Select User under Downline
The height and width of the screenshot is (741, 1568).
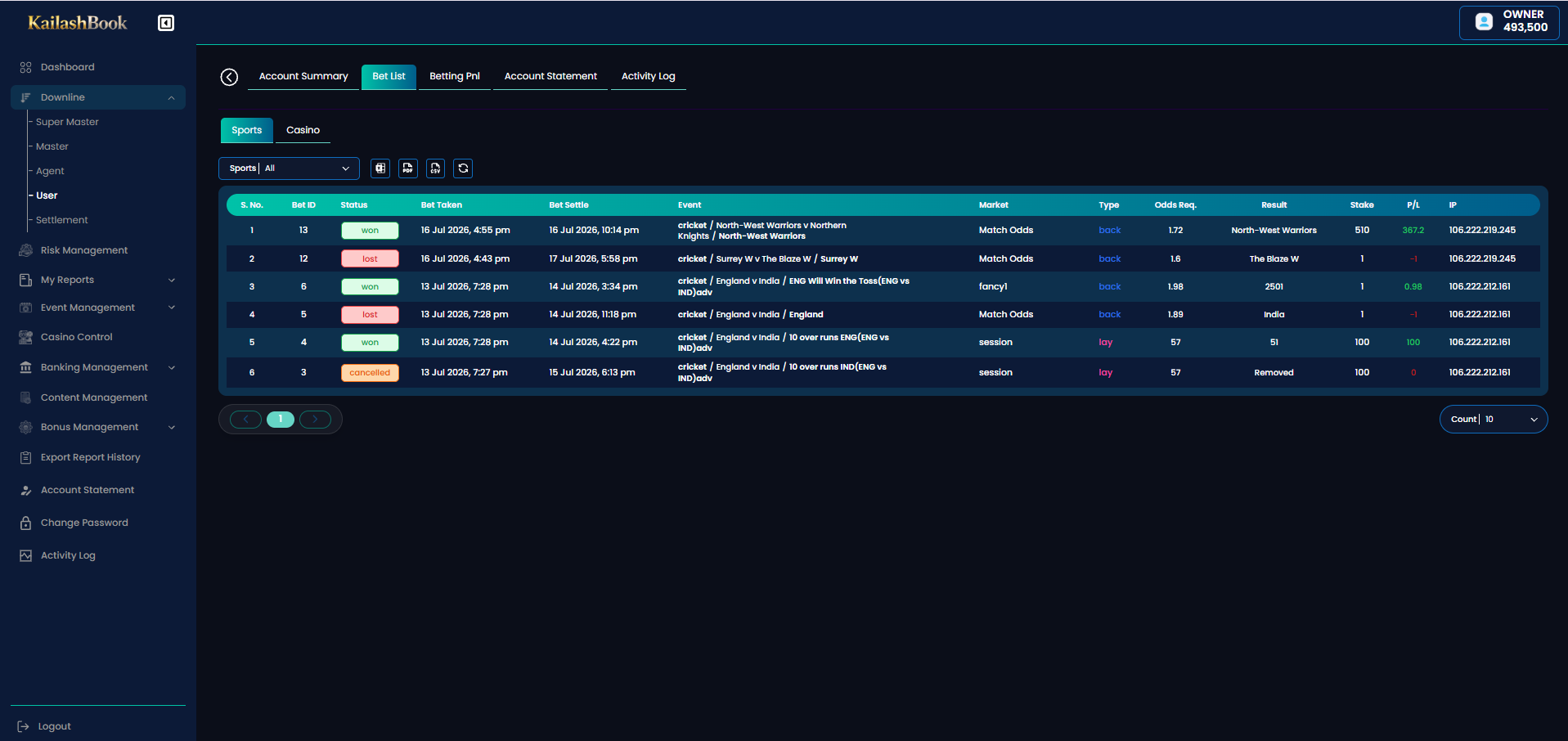[47, 195]
